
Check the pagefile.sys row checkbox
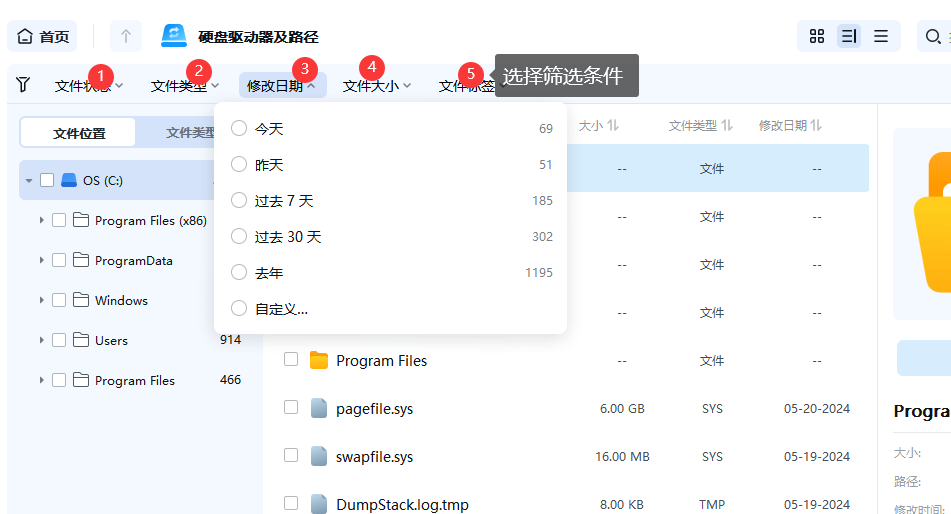(x=291, y=407)
